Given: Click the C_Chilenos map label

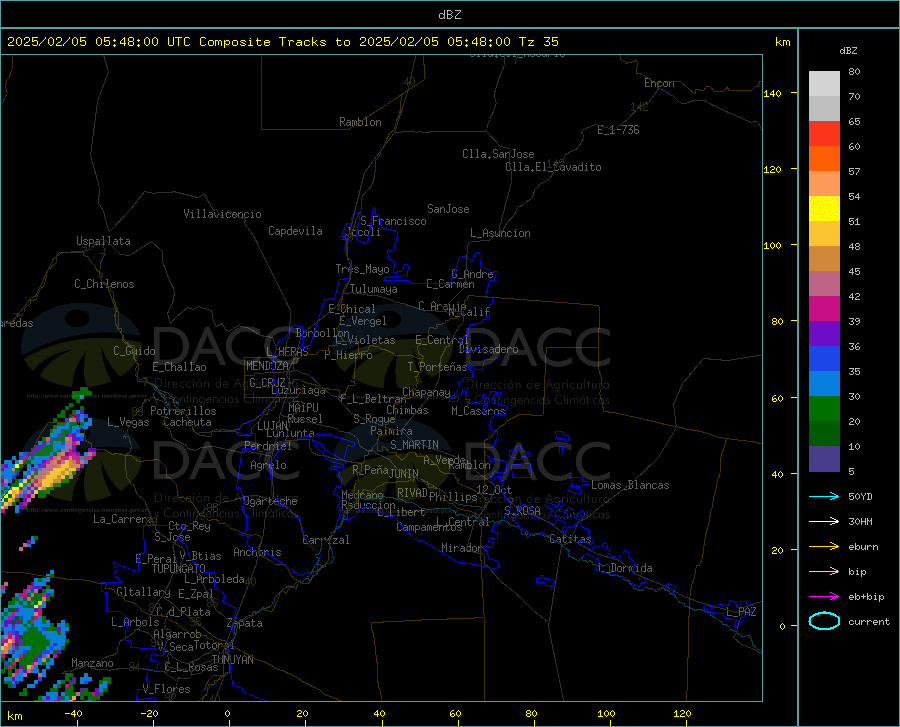Looking at the screenshot, I should 104,284.
